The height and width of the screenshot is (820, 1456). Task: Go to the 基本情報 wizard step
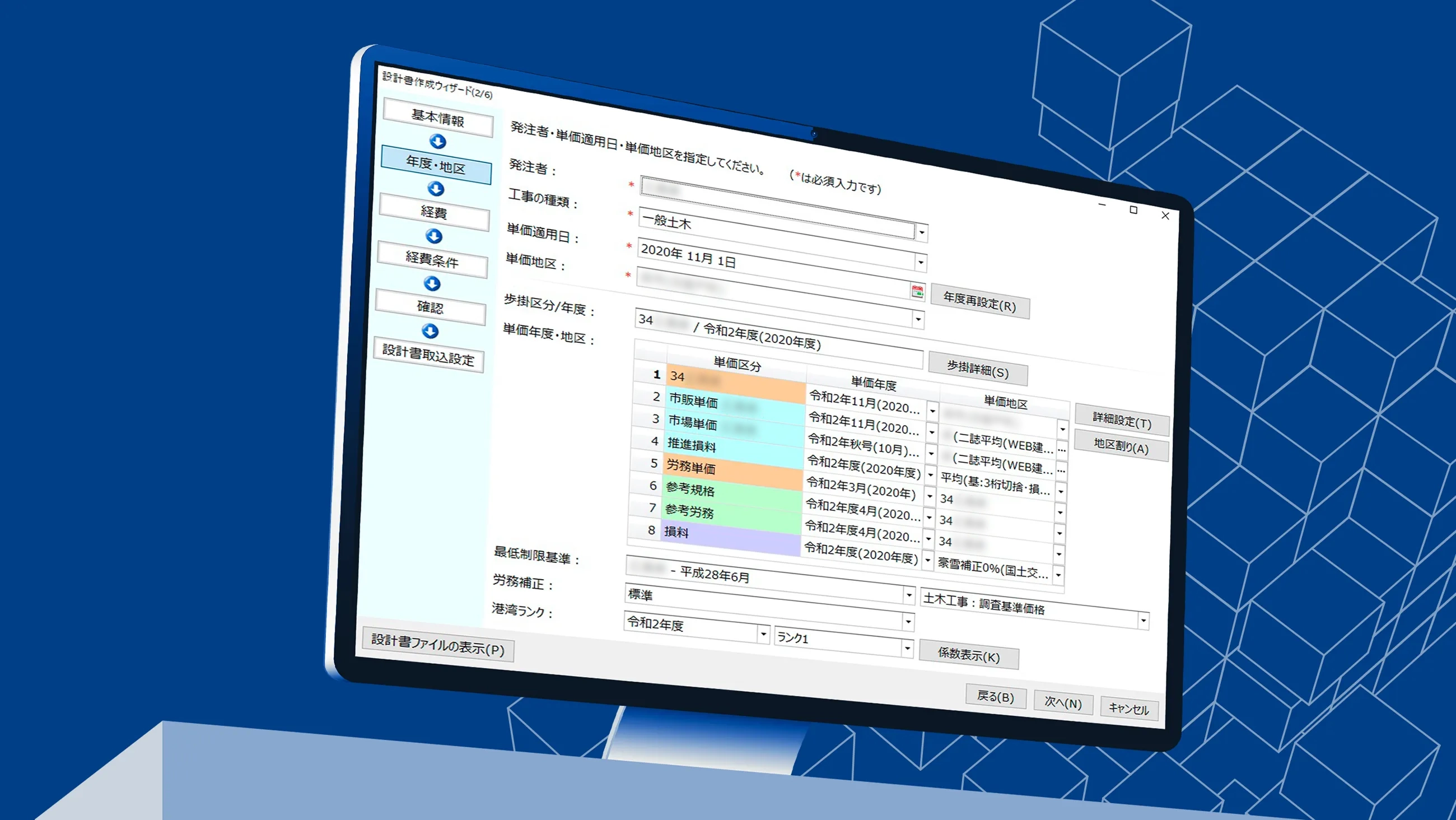438,118
